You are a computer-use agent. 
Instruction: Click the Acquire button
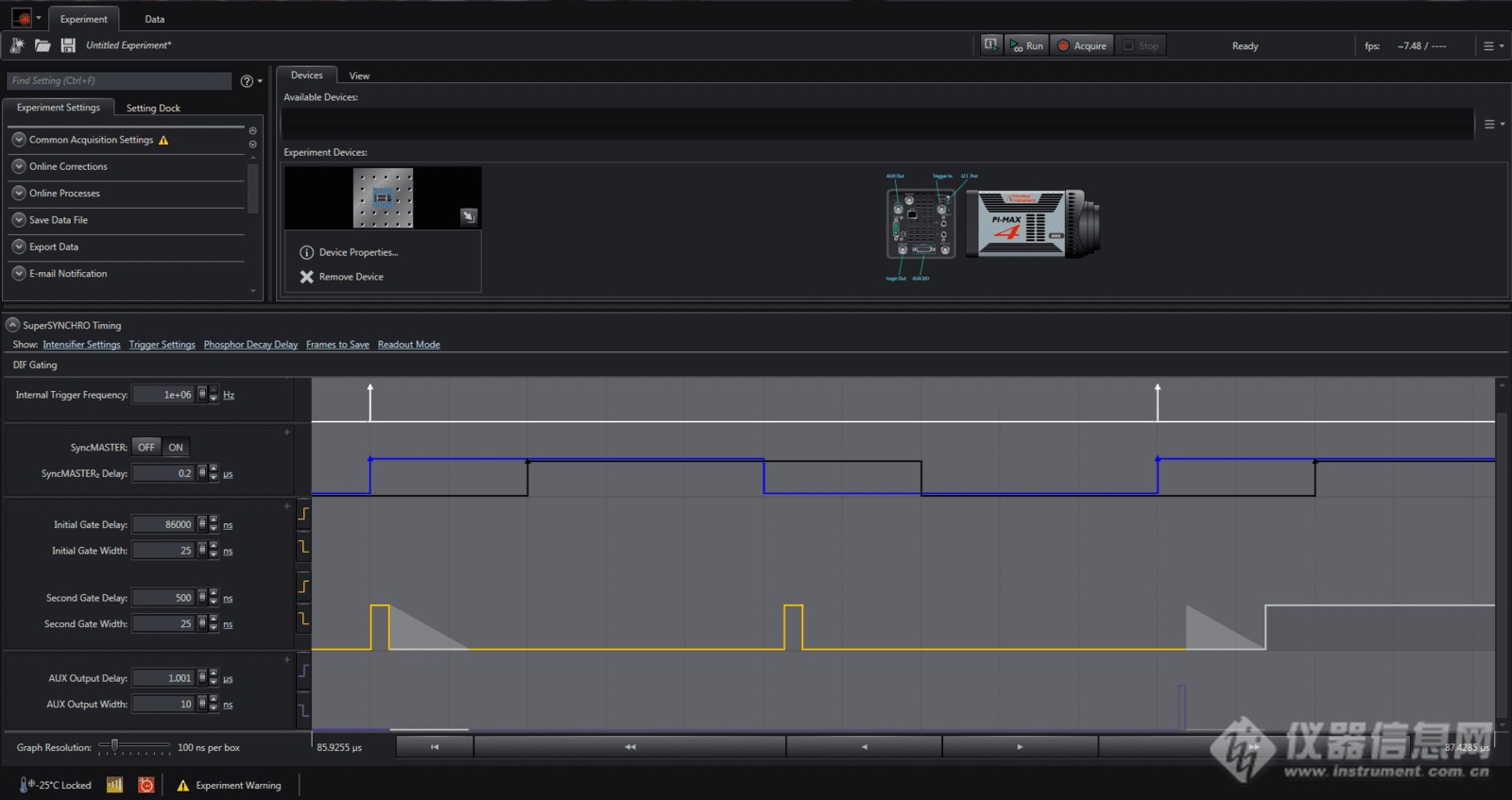1082,45
